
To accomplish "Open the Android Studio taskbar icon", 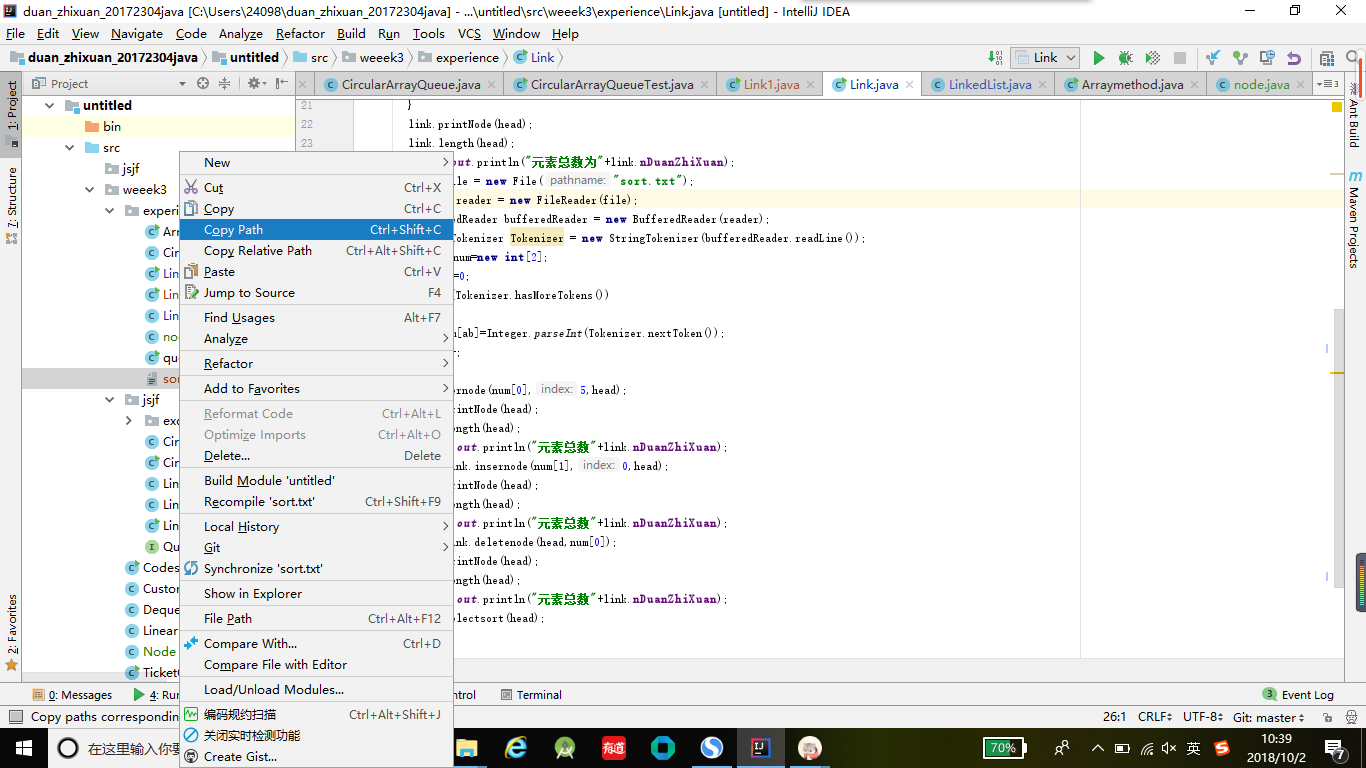I will point(565,748).
